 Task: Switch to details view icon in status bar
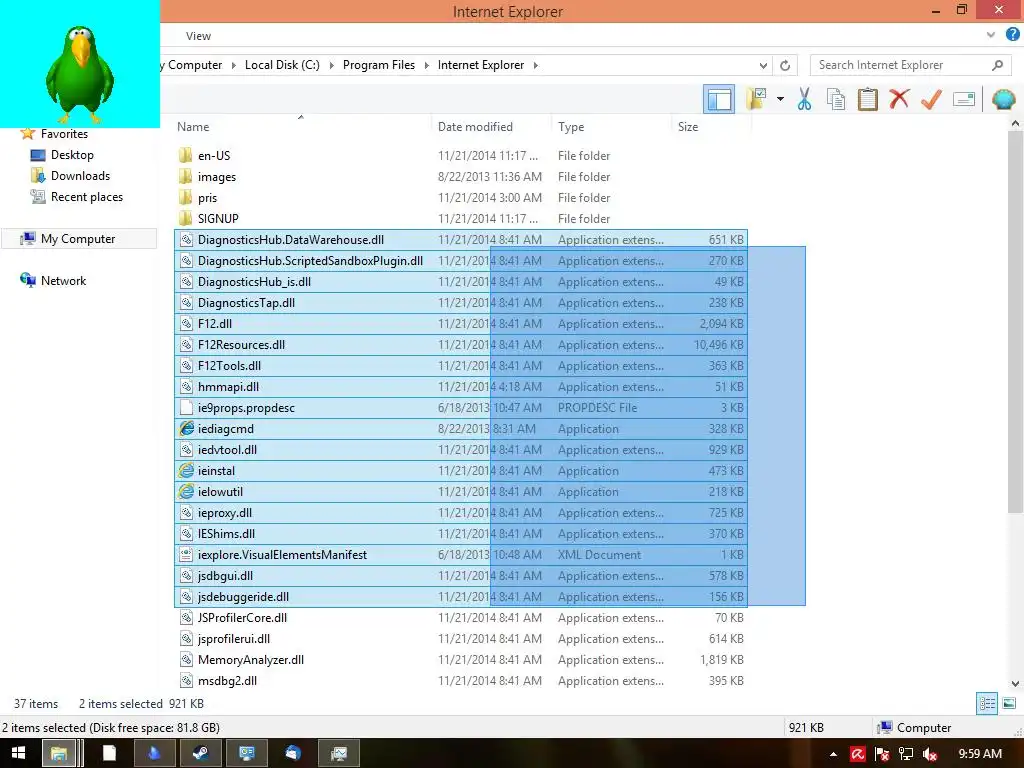click(x=987, y=703)
